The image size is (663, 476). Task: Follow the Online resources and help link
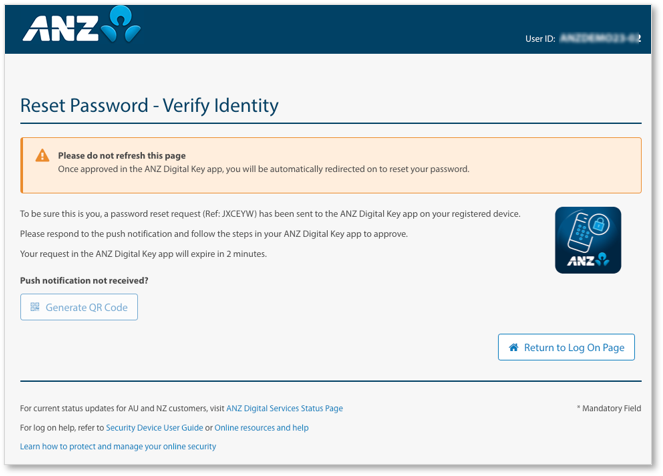click(261, 427)
